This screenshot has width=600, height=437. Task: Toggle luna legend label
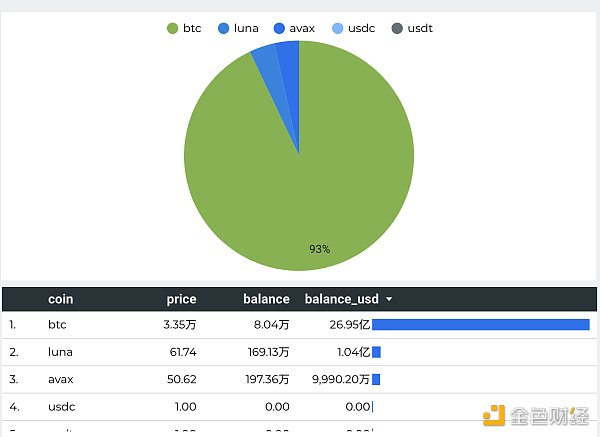pyautogui.click(x=246, y=28)
